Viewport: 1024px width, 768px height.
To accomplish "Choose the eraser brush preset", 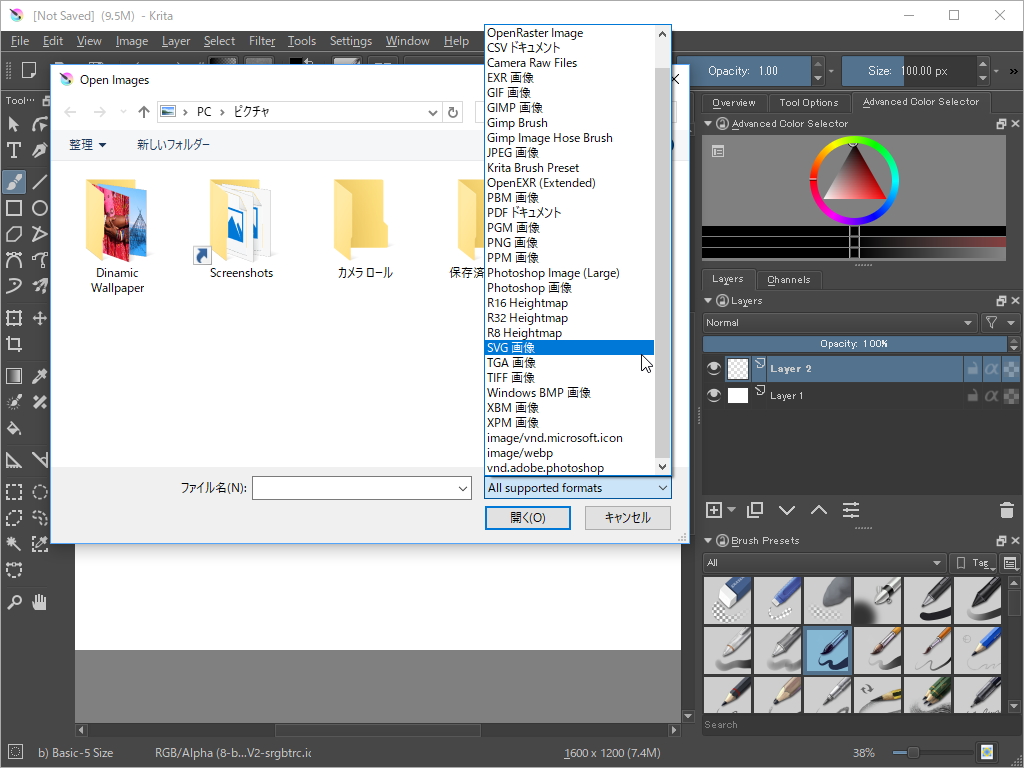I will (x=728, y=600).
